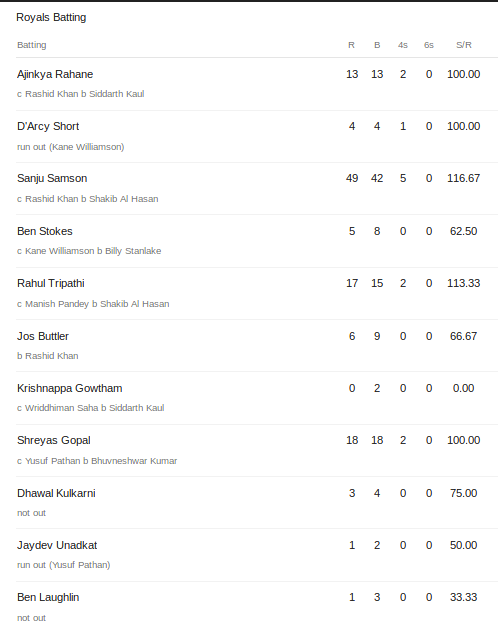Click Ben Laughlin player name

pos(48,597)
